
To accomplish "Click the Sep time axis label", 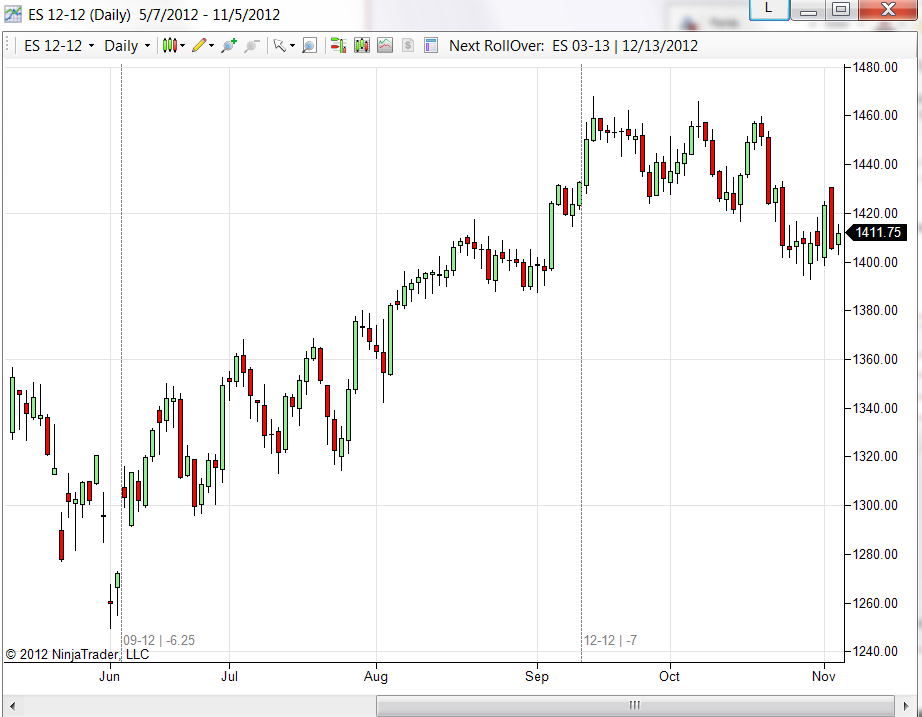I will click(x=537, y=676).
